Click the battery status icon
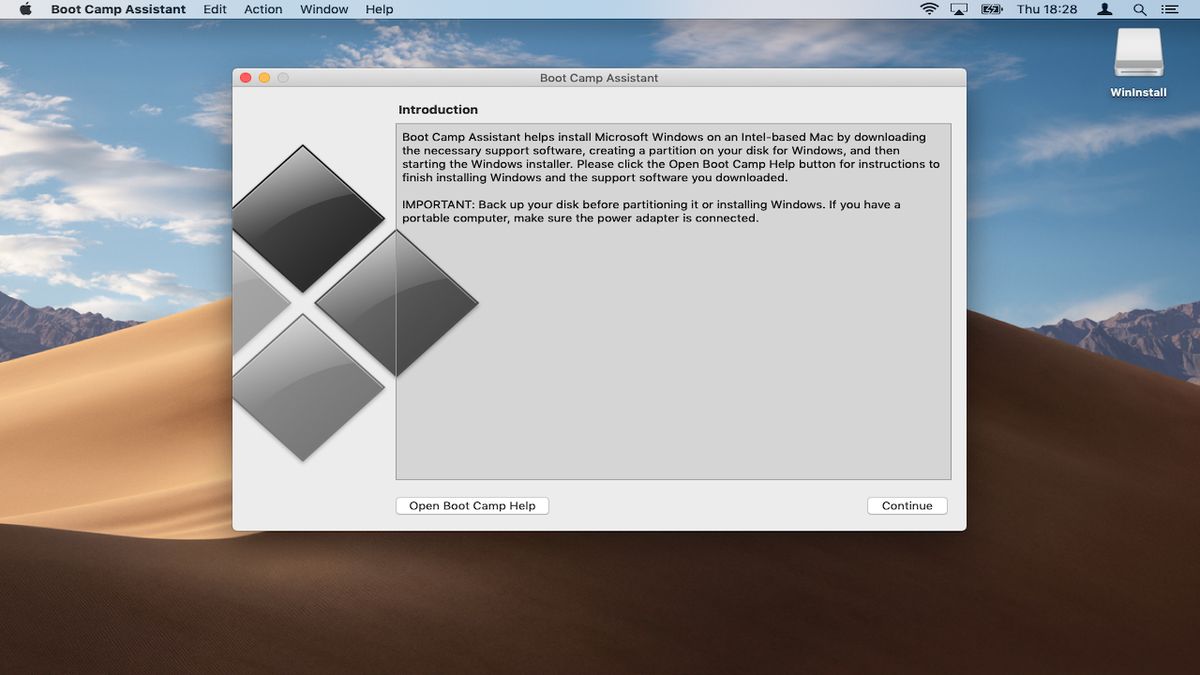 pos(992,9)
